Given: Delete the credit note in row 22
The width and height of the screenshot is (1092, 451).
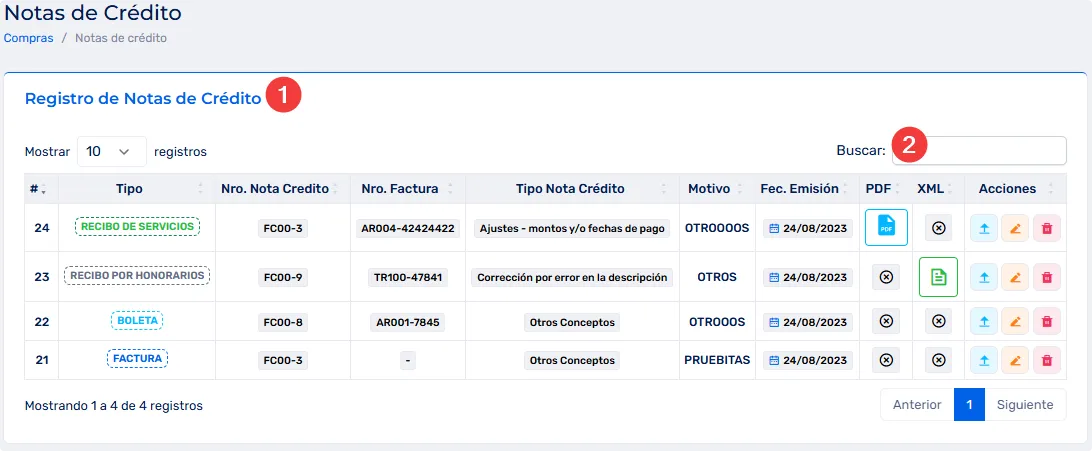Looking at the screenshot, I should point(1046,321).
